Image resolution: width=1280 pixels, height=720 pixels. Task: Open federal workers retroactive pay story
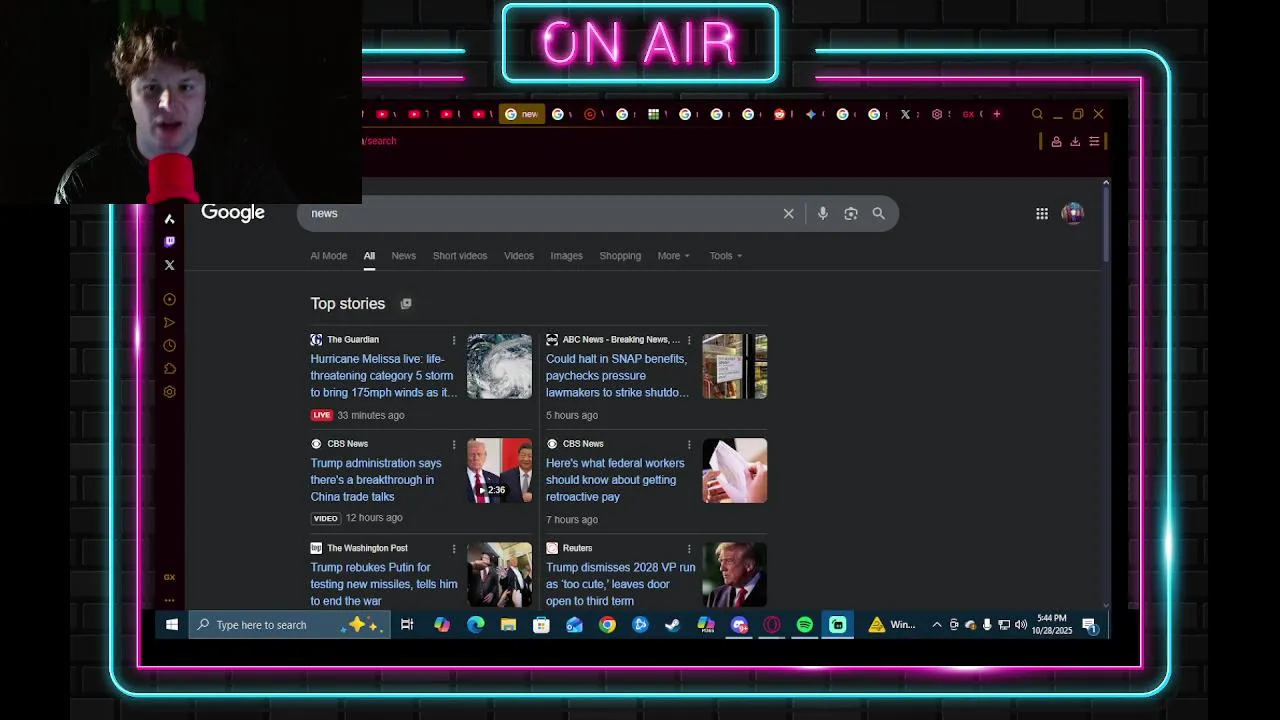point(615,480)
